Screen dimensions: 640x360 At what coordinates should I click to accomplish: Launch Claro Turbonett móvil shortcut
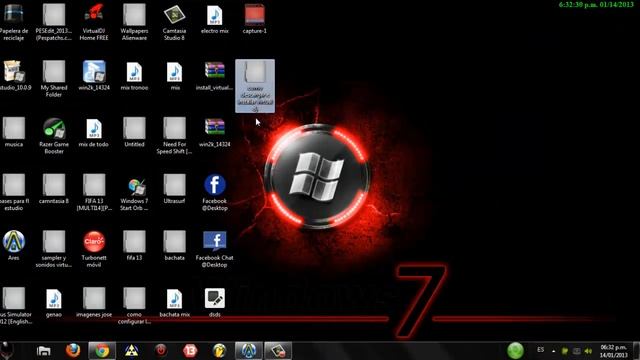tap(94, 249)
